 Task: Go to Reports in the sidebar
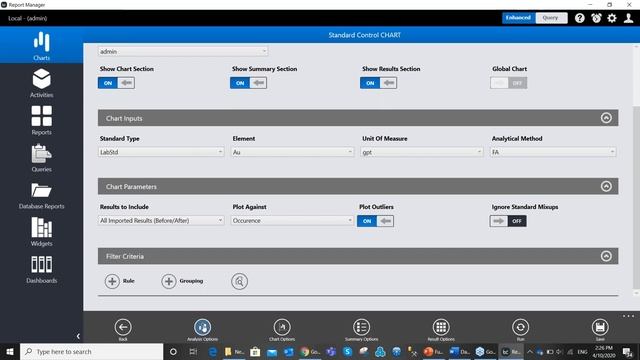[x=41, y=120]
